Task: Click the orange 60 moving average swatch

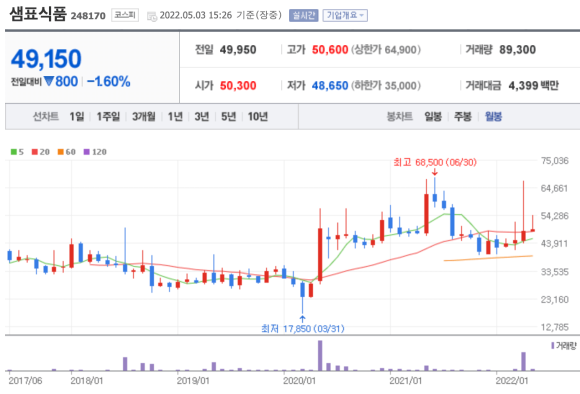Action: (x=61, y=152)
